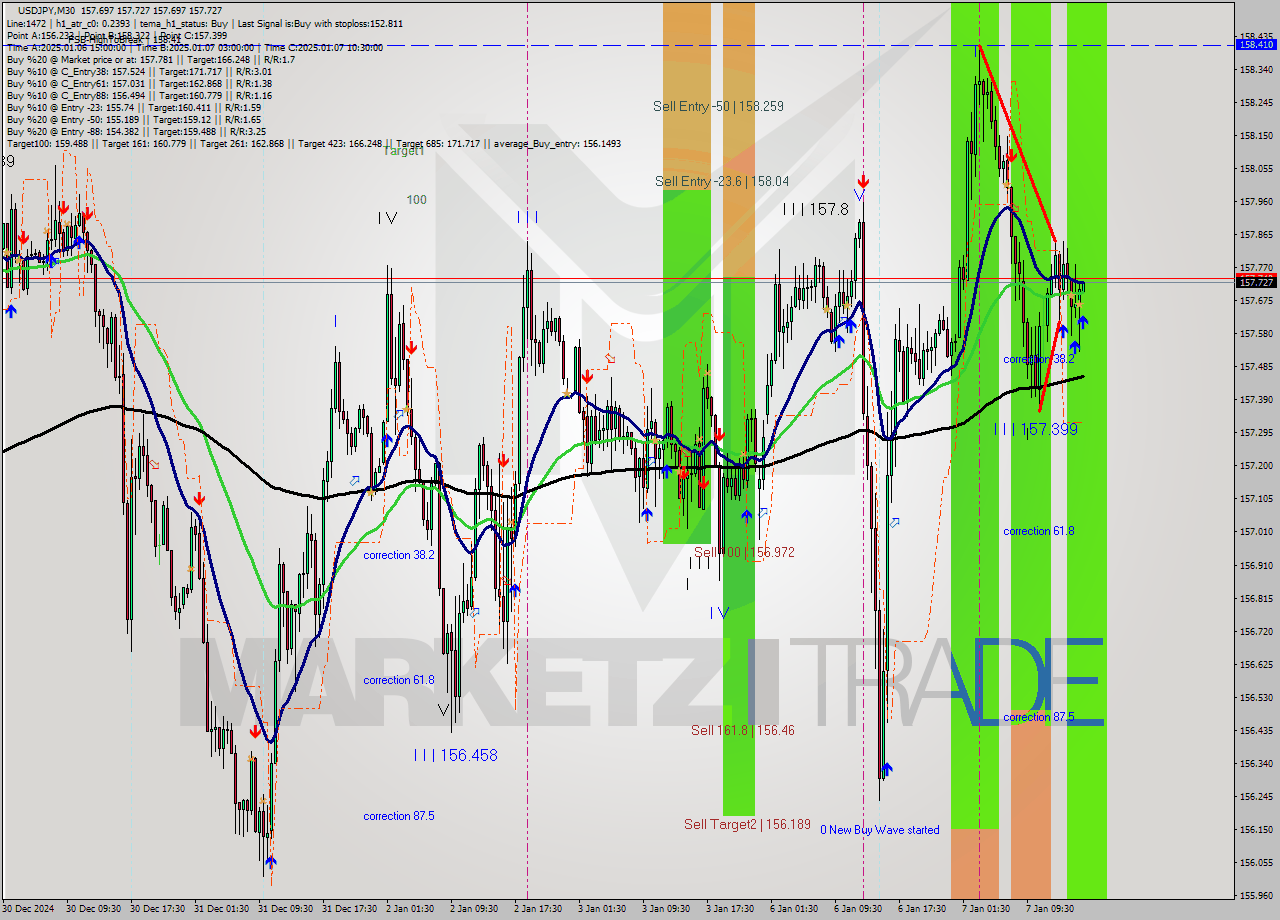
Task: Click the highlighted 158.410 price tag
Action: [1256, 45]
